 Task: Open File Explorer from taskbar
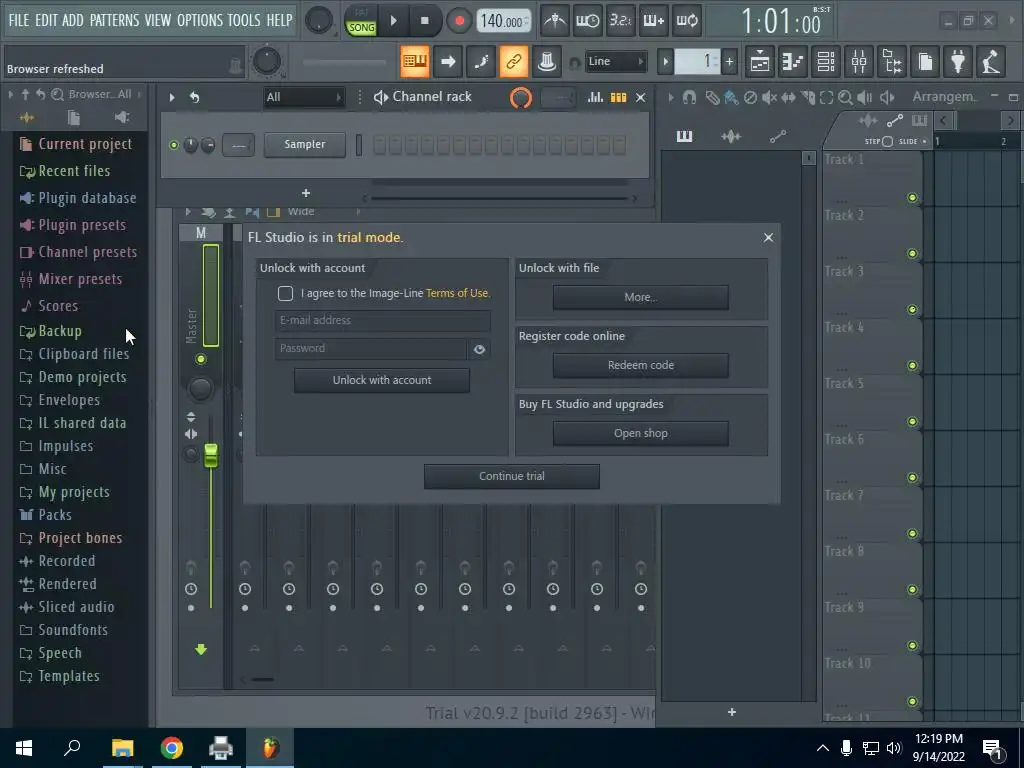tap(122, 748)
